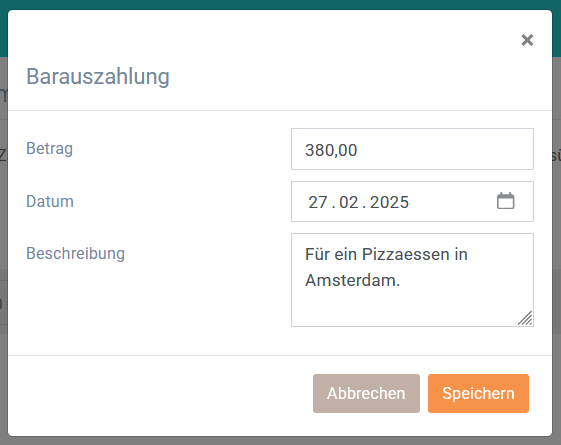Click the textarea resize grip corner
Image resolution: width=561 pixels, height=445 pixels.
point(525,318)
